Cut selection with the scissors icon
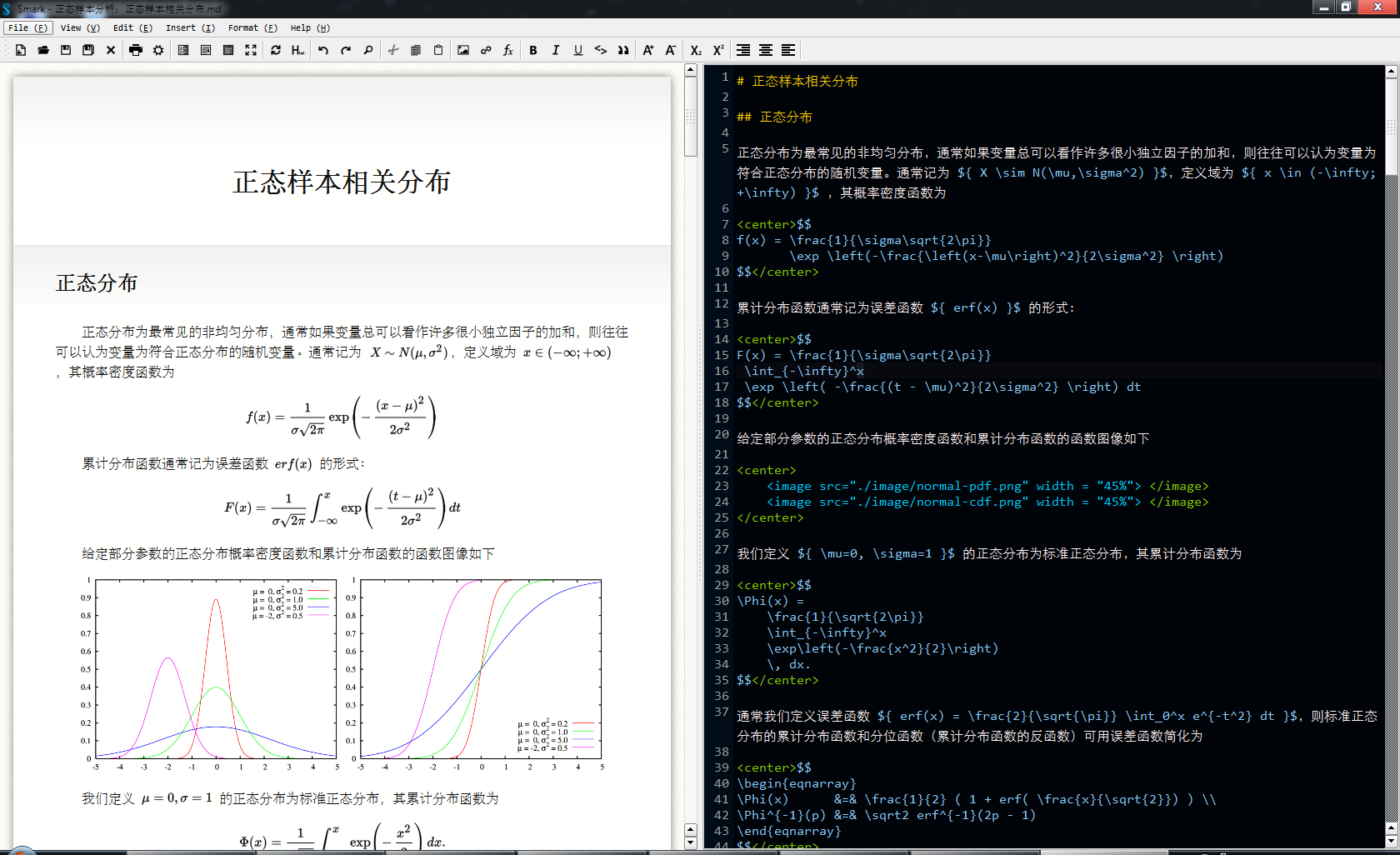 (393, 50)
